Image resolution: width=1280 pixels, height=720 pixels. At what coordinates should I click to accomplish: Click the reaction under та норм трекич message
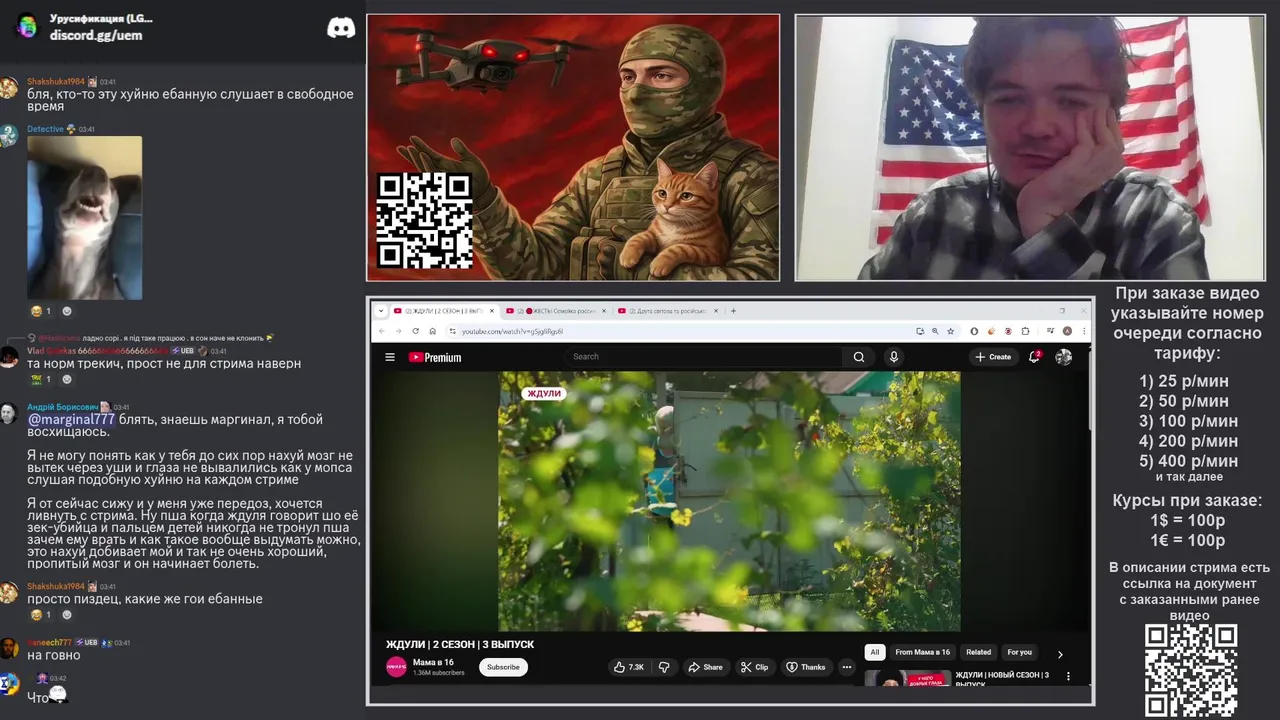41,379
